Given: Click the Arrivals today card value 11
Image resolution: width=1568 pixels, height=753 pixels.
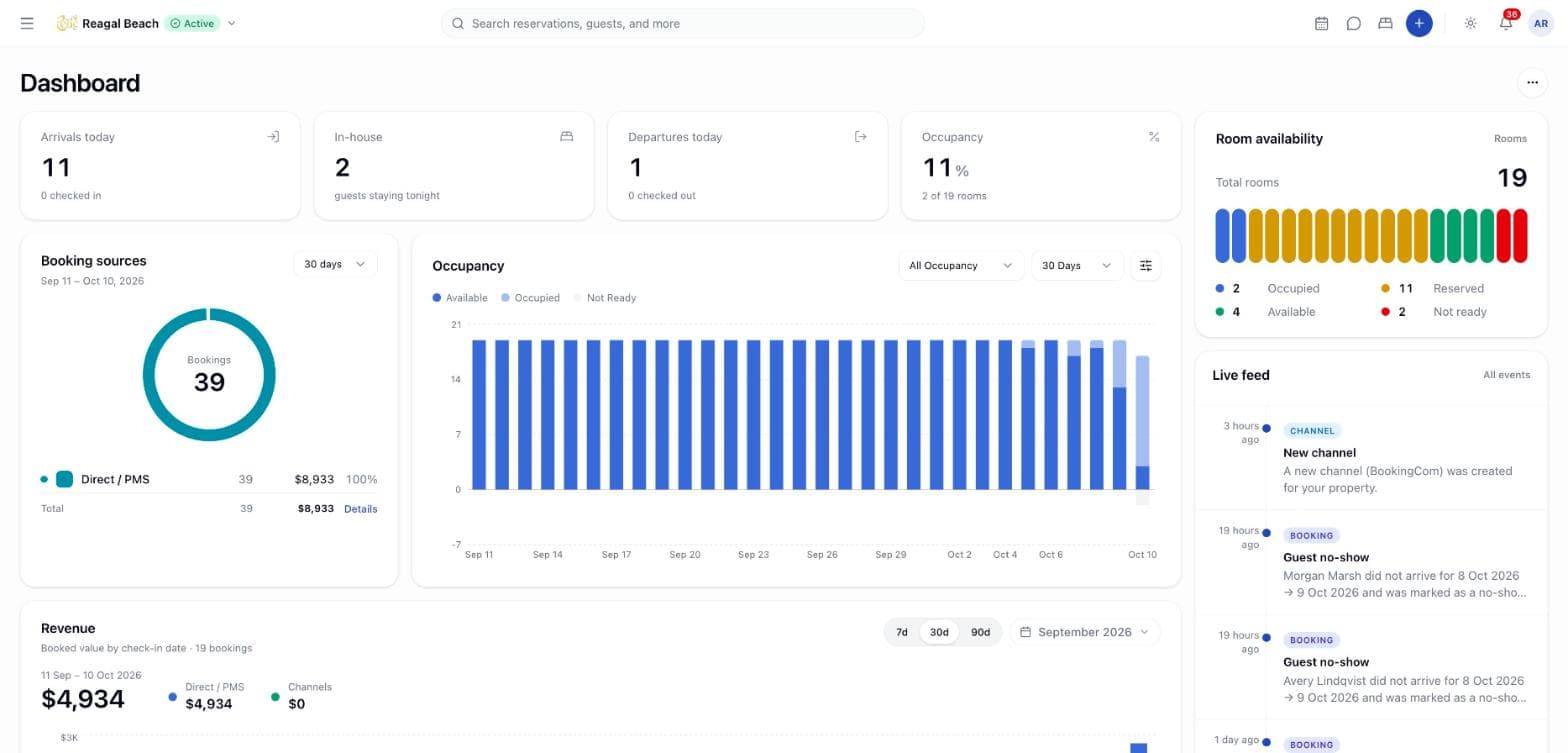Looking at the screenshot, I should [56, 167].
